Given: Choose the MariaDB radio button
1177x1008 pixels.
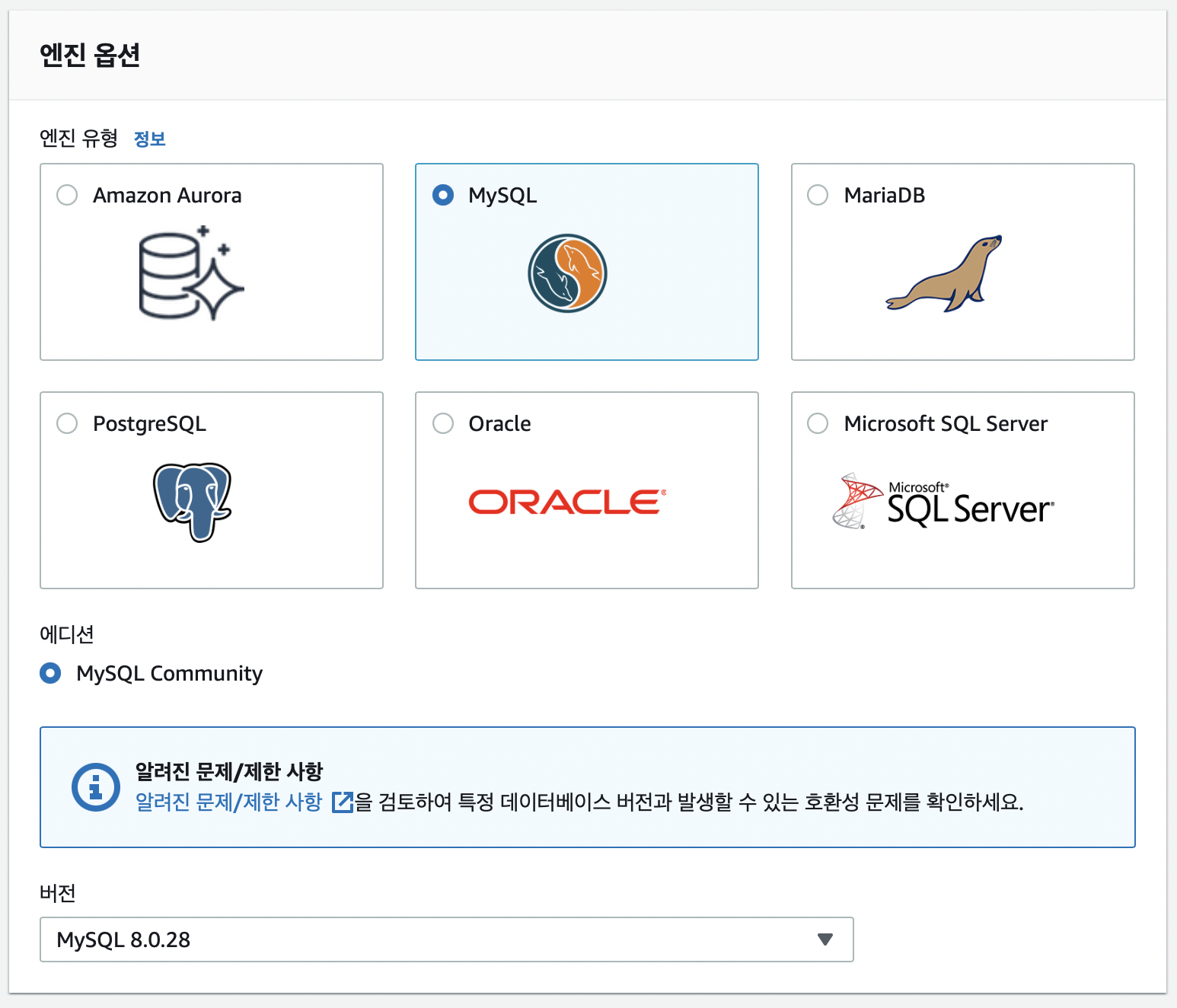Looking at the screenshot, I should (x=818, y=195).
